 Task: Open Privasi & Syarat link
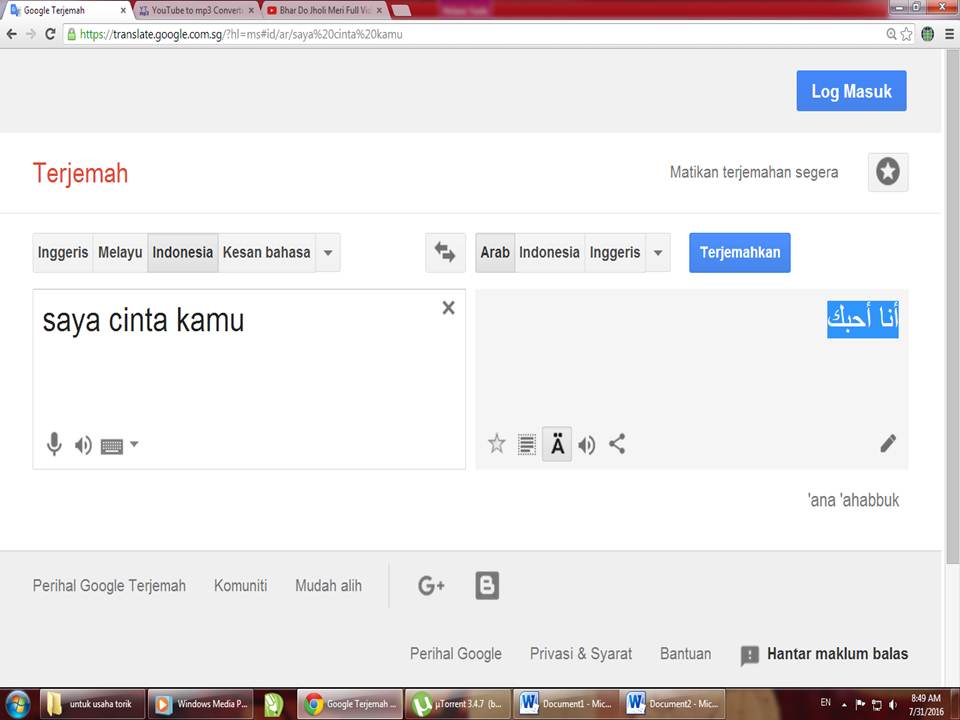coord(580,654)
